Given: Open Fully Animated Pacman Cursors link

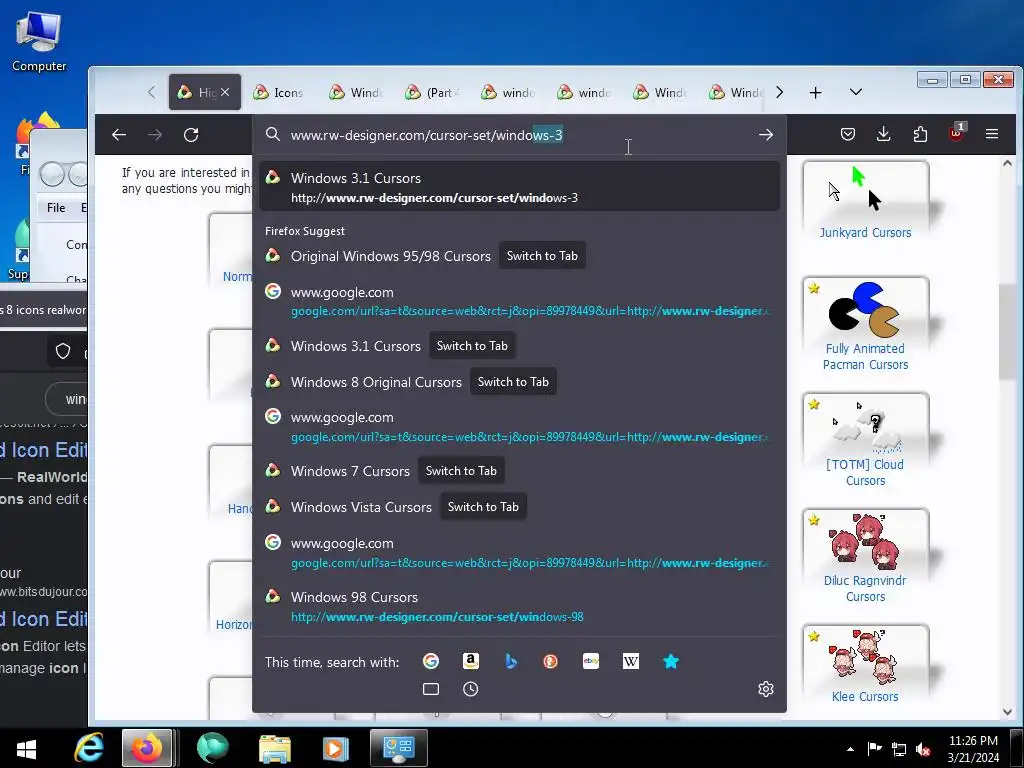Looking at the screenshot, I should [865, 357].
